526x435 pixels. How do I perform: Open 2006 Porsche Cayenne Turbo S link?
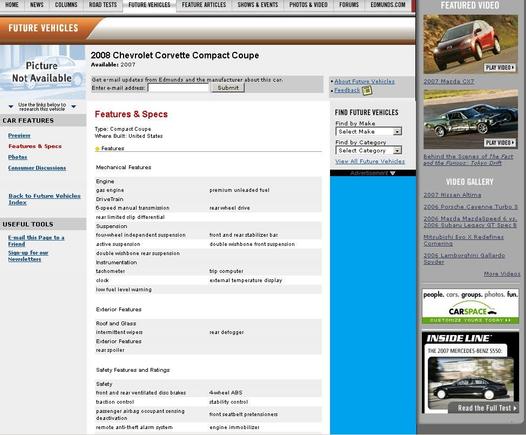click(x=470, y=207)
